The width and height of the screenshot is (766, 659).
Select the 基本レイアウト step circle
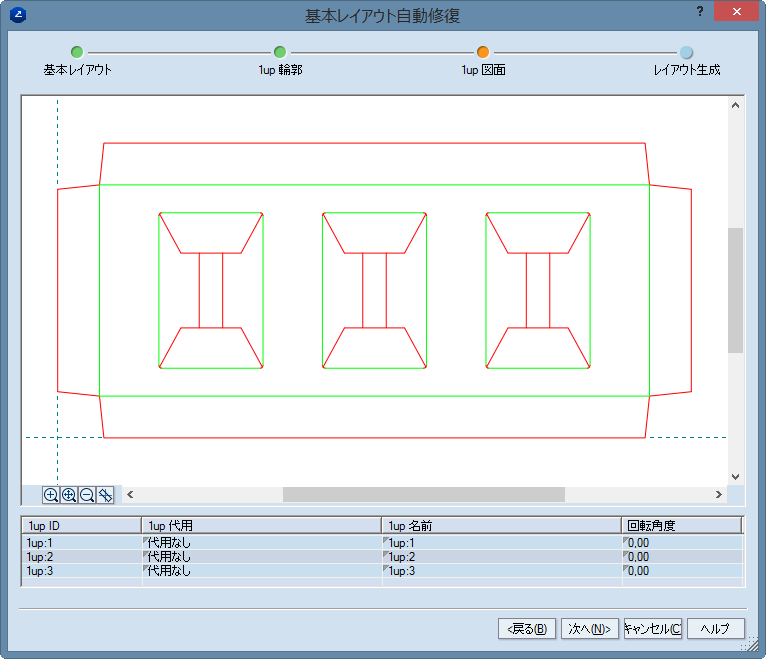77,52
